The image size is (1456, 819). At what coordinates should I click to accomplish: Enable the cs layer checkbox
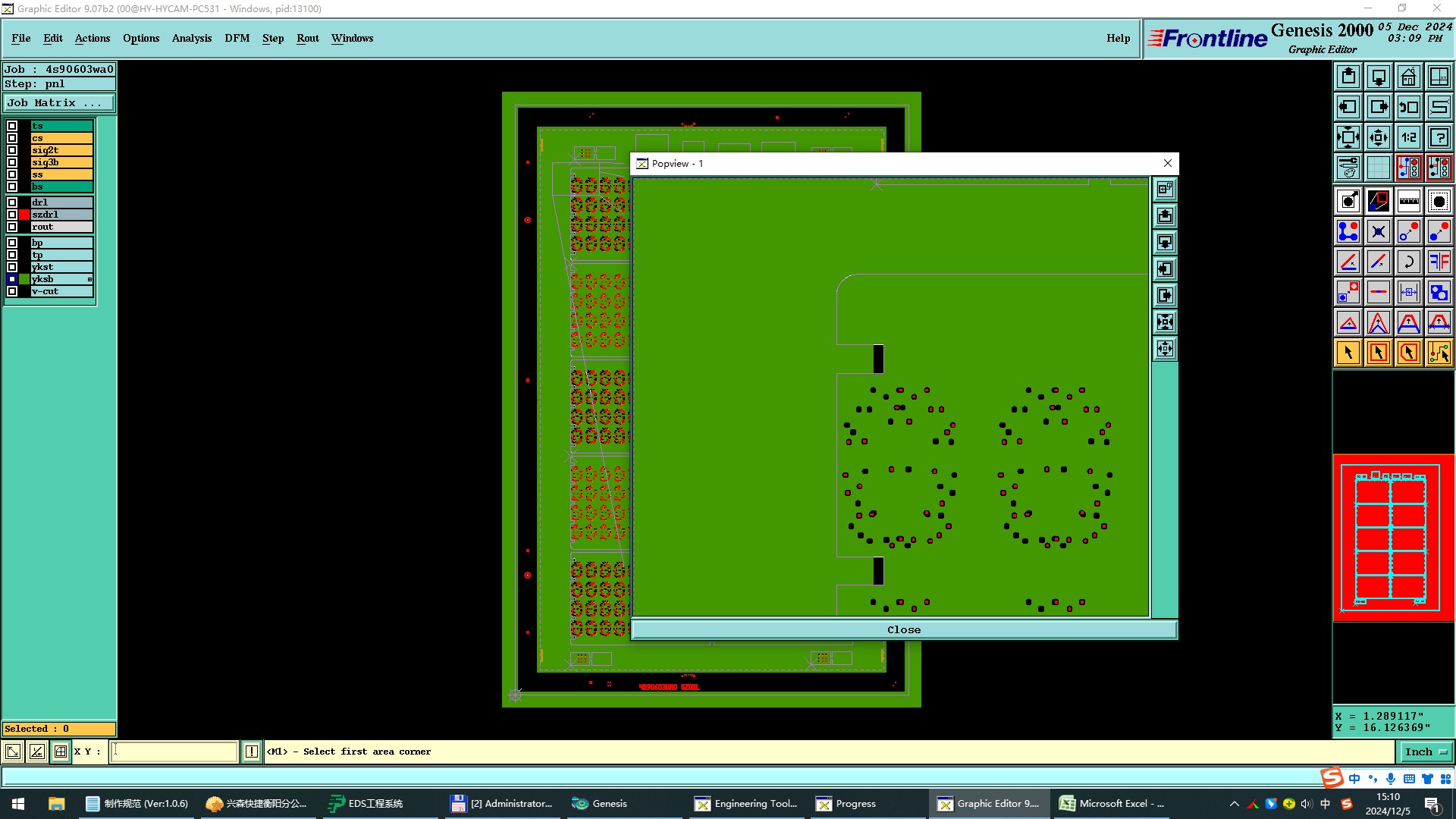click(x=12, y=138)
